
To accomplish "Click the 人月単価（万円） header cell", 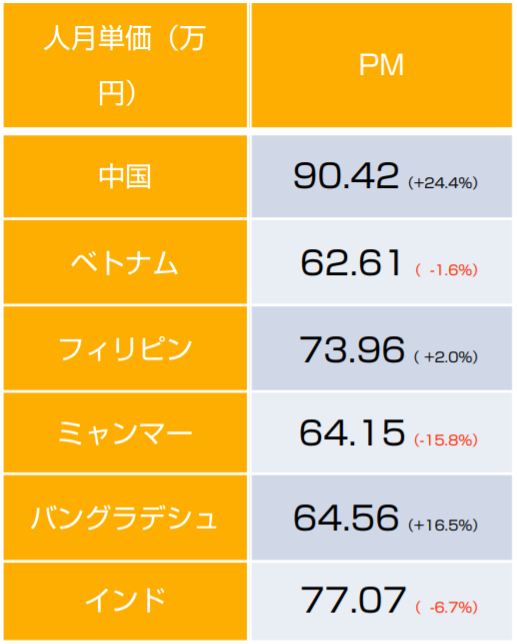I will click(125, 65).
